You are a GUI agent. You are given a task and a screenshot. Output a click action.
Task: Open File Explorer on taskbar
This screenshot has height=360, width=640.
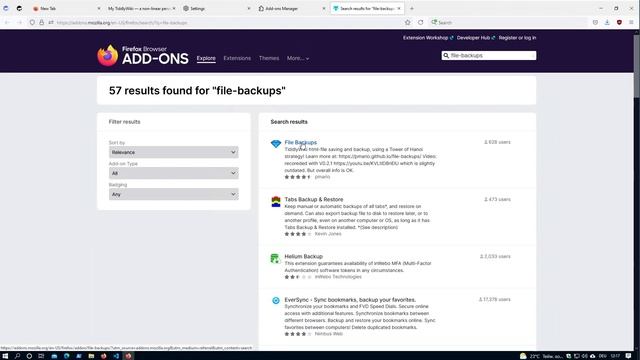point(91,356)
